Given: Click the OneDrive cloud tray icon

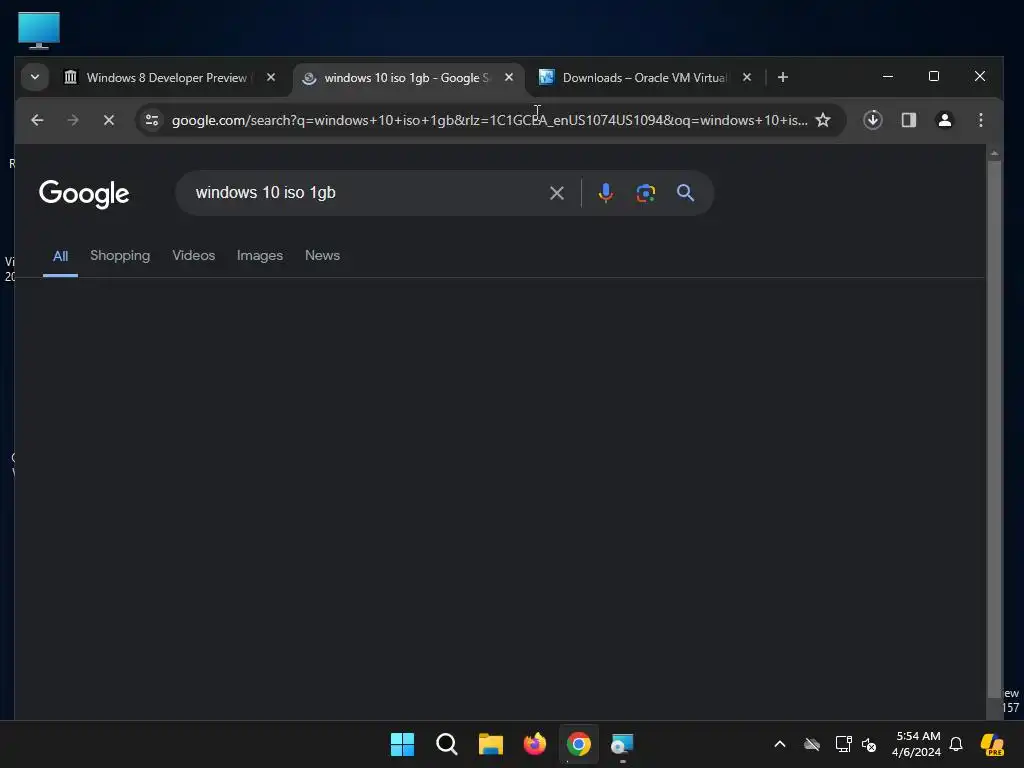Looking at the screenshot, I should pyautogui.click(x=812, y=744).
